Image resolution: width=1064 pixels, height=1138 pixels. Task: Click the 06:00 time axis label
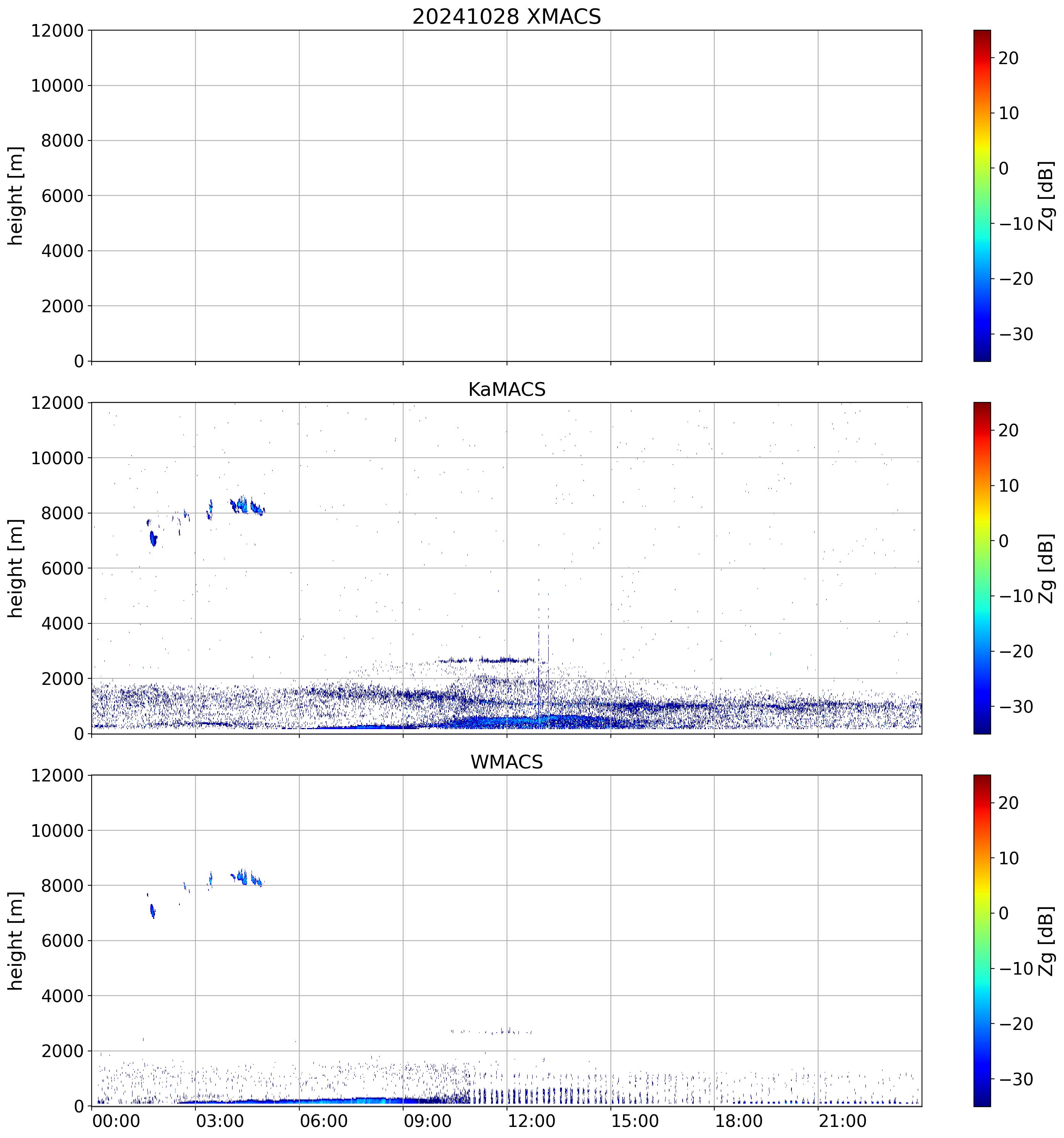pos(323,1121)
